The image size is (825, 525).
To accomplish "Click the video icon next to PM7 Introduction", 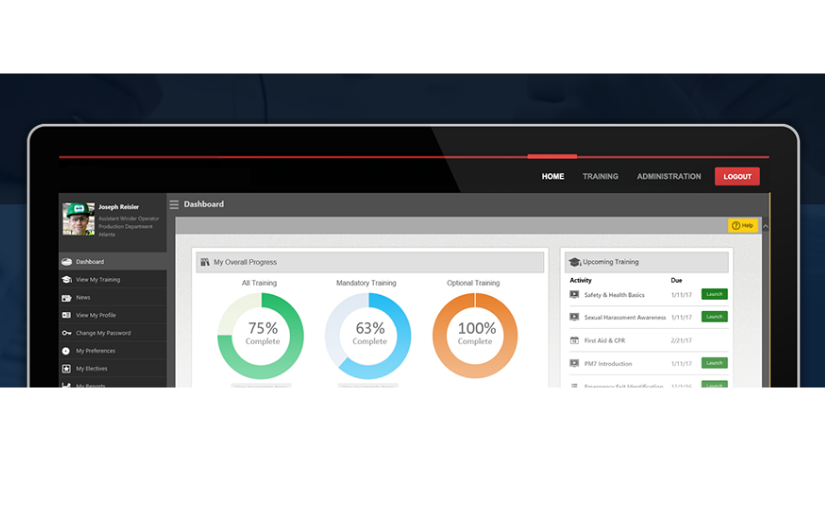I will [x=575, y=364].
